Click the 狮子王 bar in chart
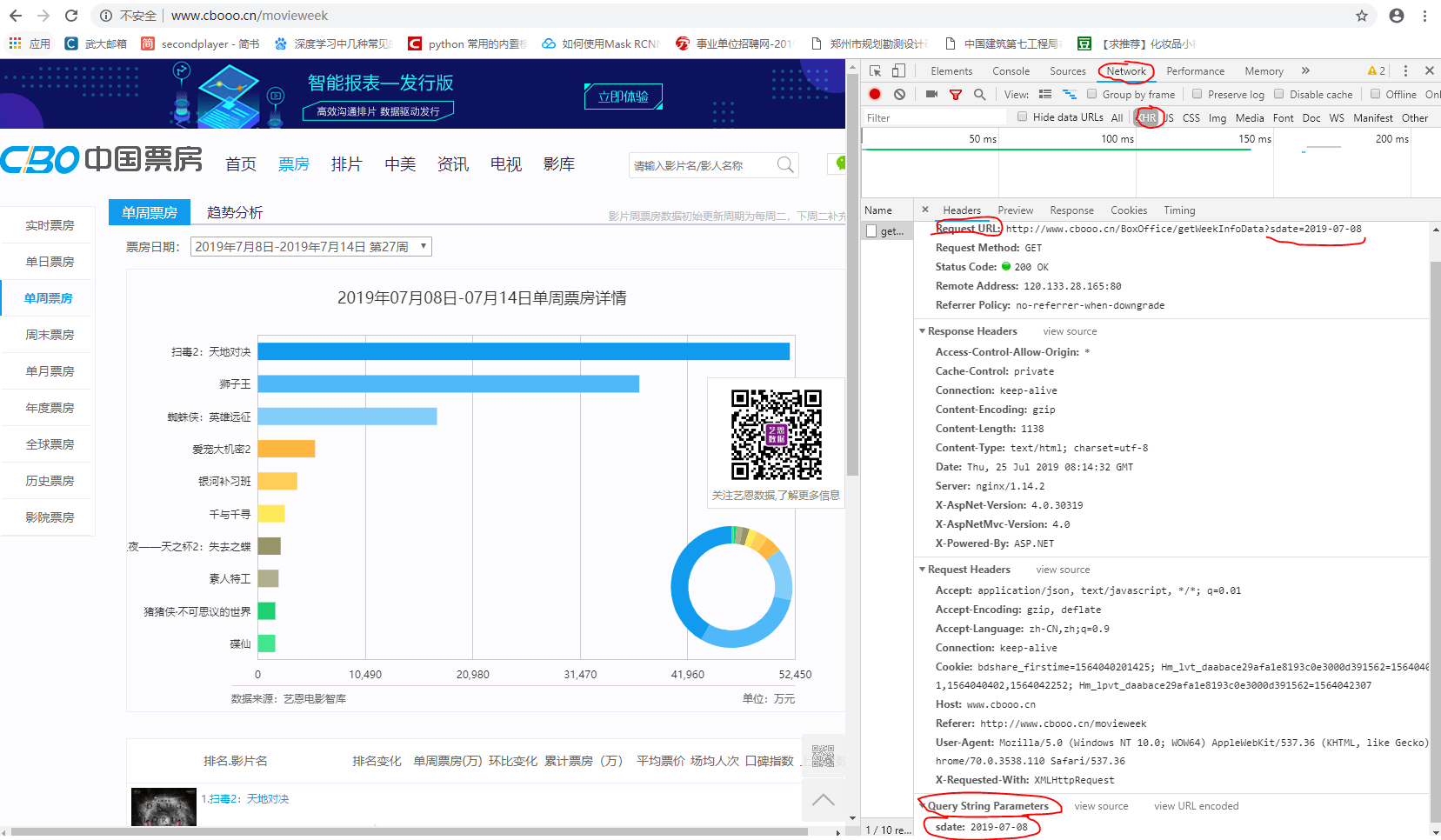The image size is (1441, 840). pyautogui.click(x=449, y=383)
